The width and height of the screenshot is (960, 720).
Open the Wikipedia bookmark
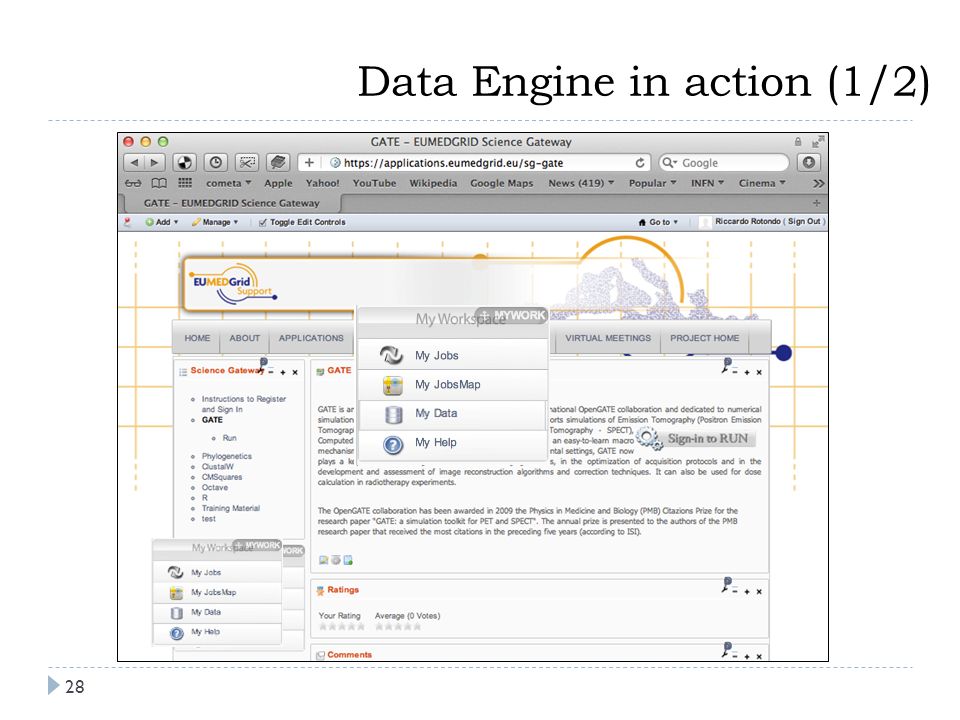pos(433,183)
